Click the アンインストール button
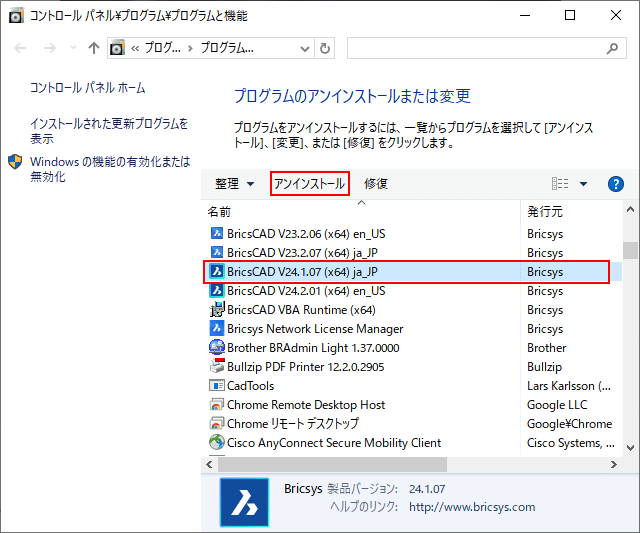 [309, 184]
